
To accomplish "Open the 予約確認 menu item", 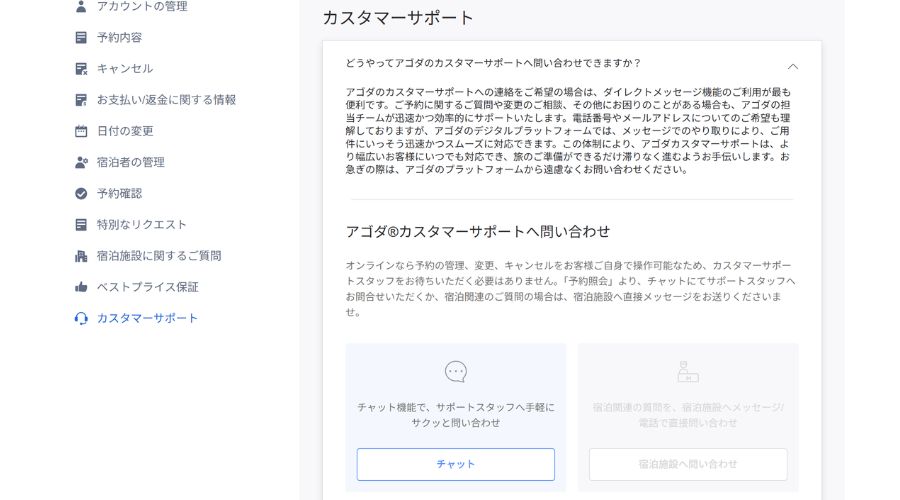I will coord(119,193).
